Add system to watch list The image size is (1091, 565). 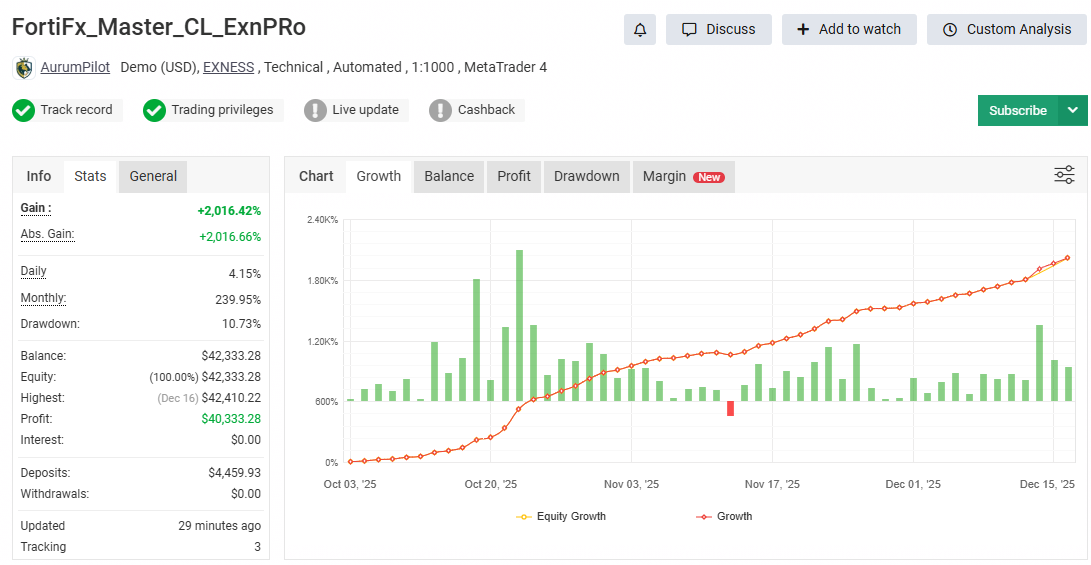pyautogui.click(x=848, y=29)
